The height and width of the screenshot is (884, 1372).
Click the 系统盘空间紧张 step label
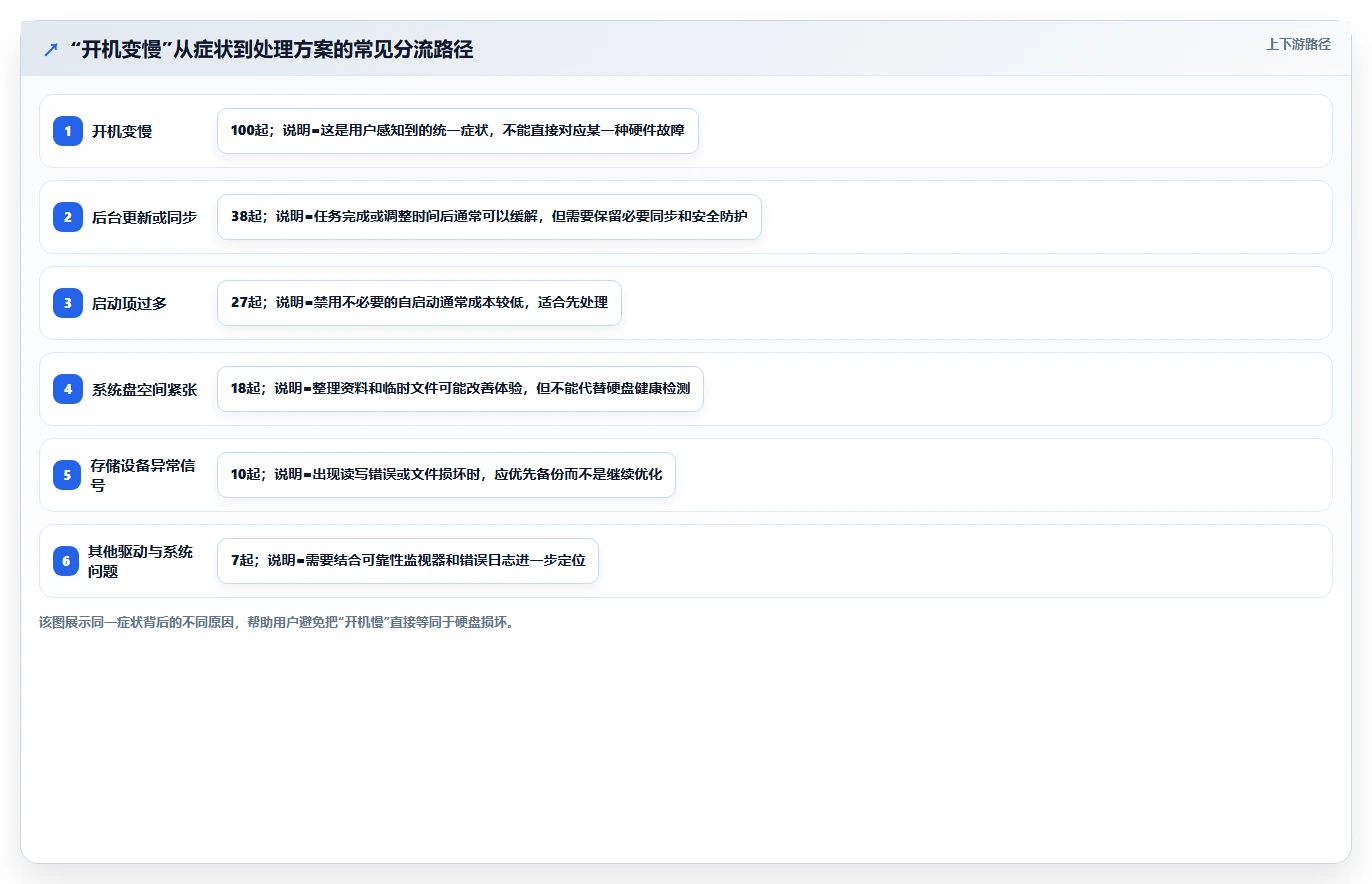click(144, 389)
